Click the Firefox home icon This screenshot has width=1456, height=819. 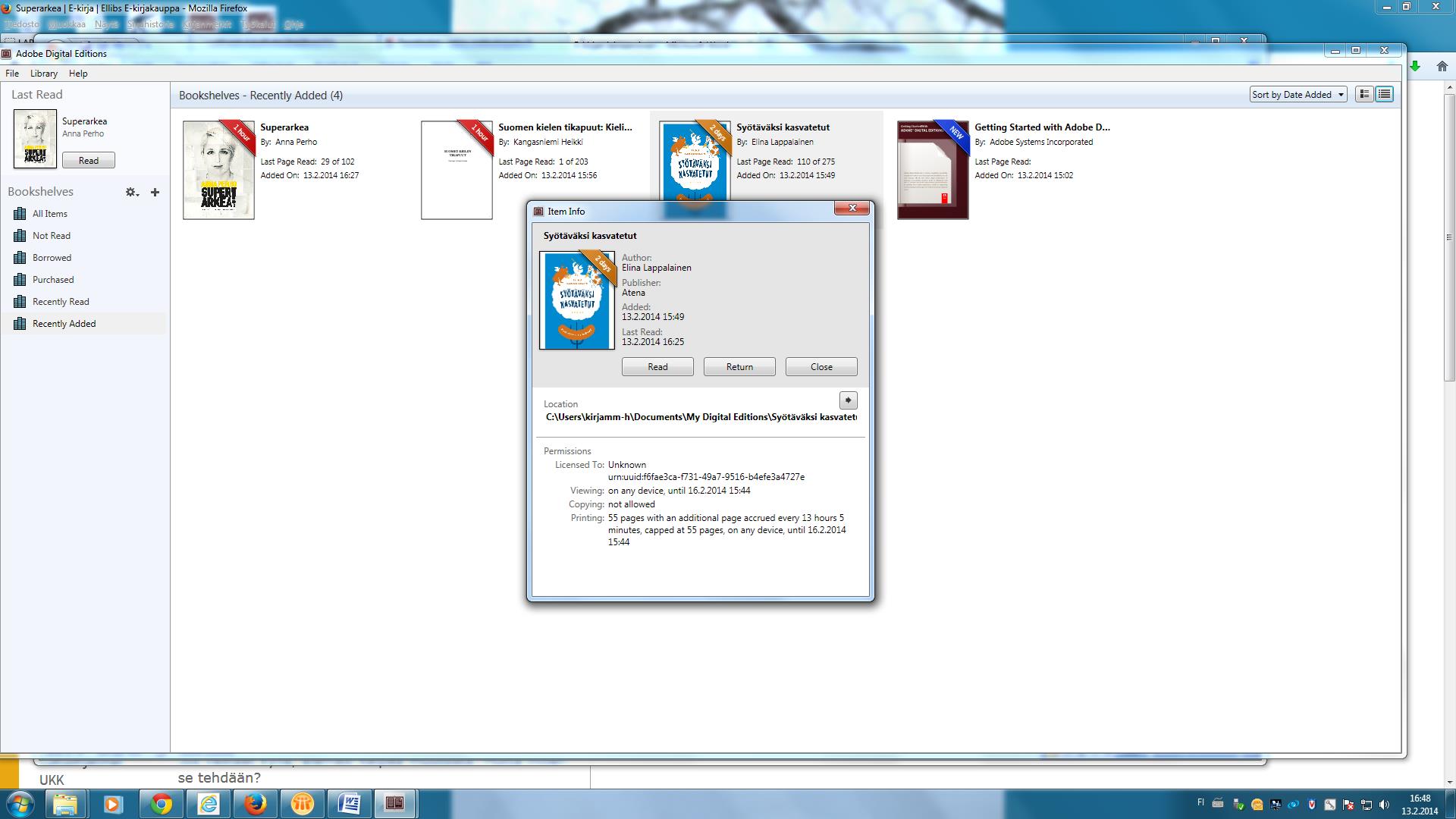(1442, 67)
